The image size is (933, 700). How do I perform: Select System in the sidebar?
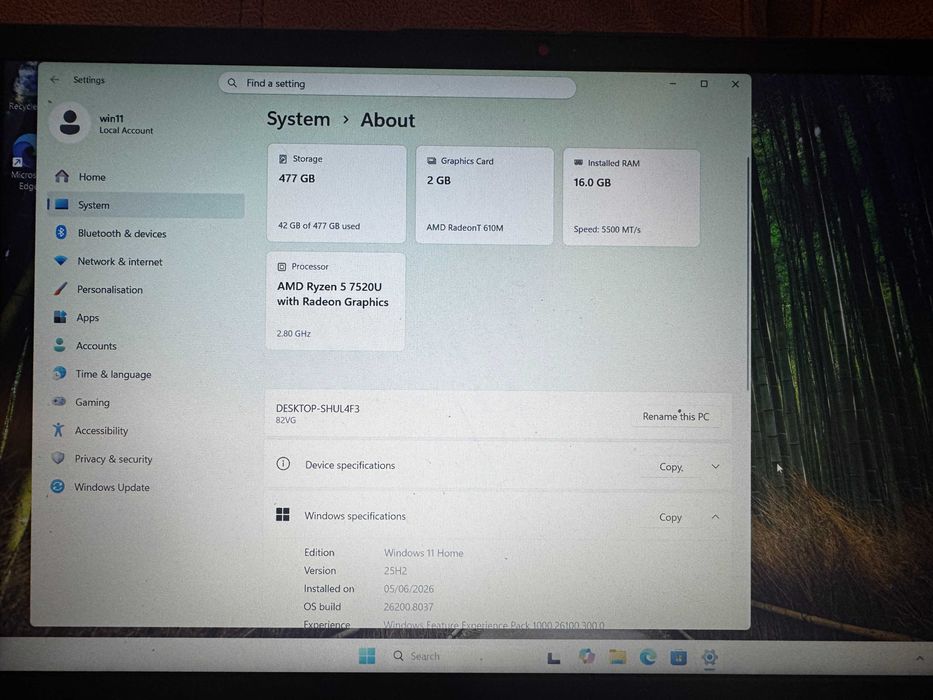pyautogui.click(x=146, y=205)
